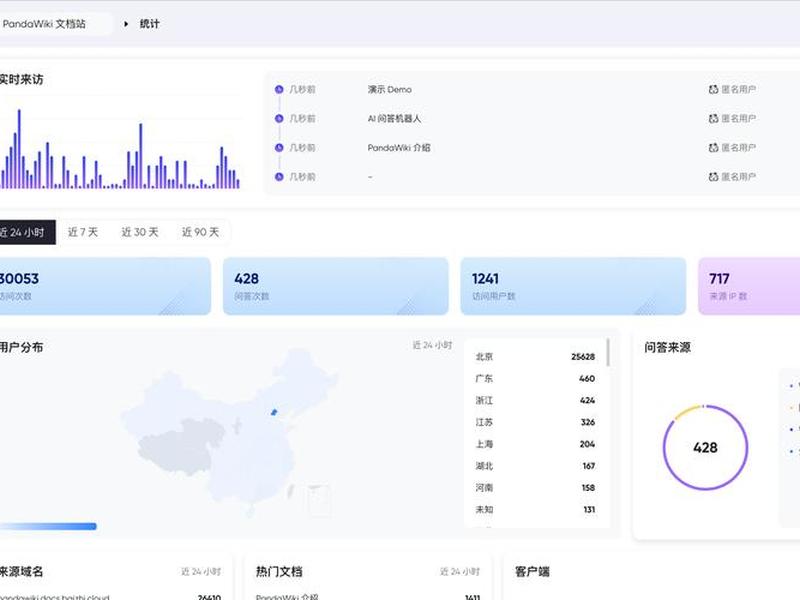Click the breadcrumb arrow before 统计
Screen dimensions: 800x600
pyautogui.click(x=126, y=24)
